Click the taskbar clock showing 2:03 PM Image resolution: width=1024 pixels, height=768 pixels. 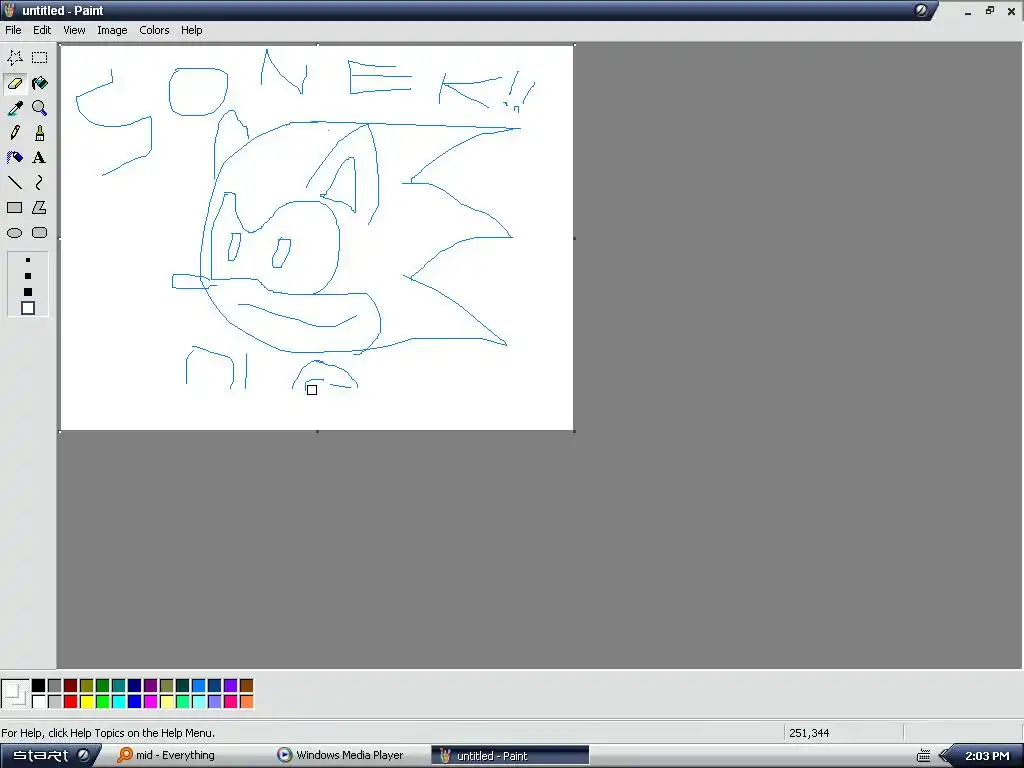pos(987,756)
